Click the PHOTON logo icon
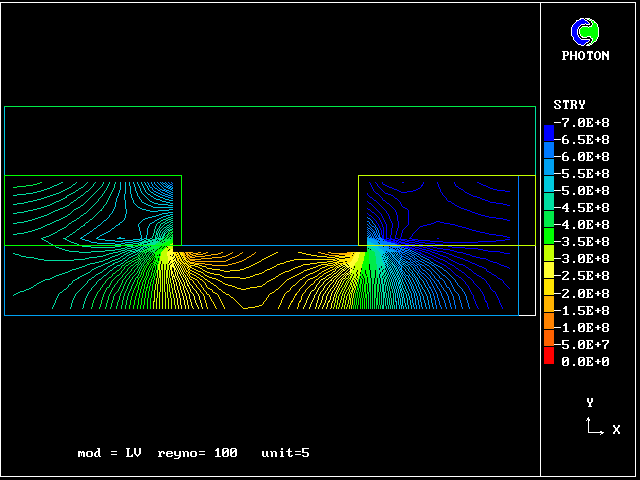 tap(585, 32)
